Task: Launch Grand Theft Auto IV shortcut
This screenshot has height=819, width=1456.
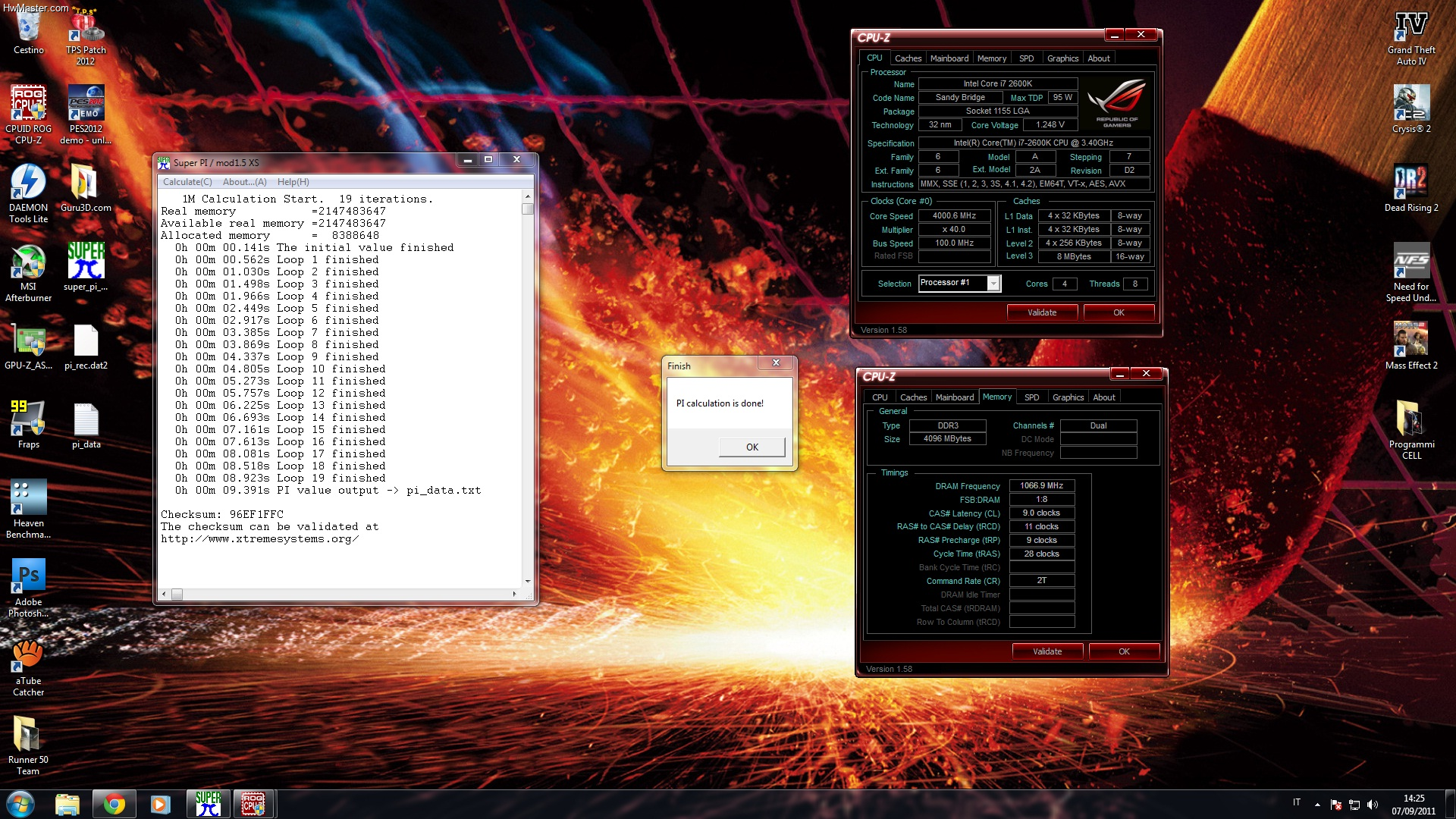Action: (1411, 36)
